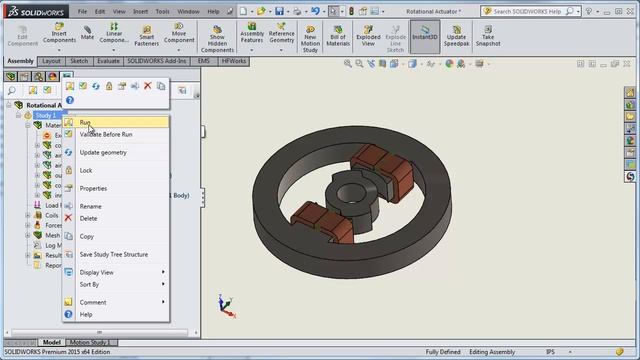Toggle the Instant3D button
This screenshot has height=360, width=640.
(425, 37)
